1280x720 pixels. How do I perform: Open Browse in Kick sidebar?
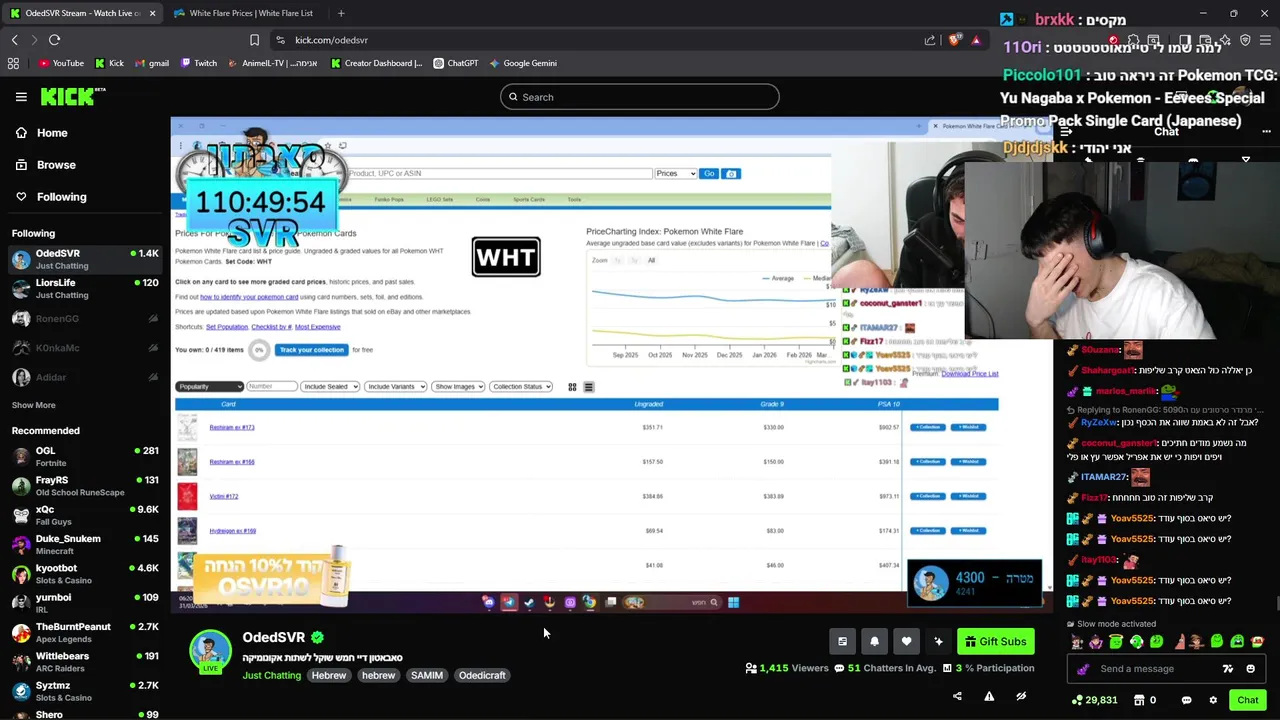(46, 165)
